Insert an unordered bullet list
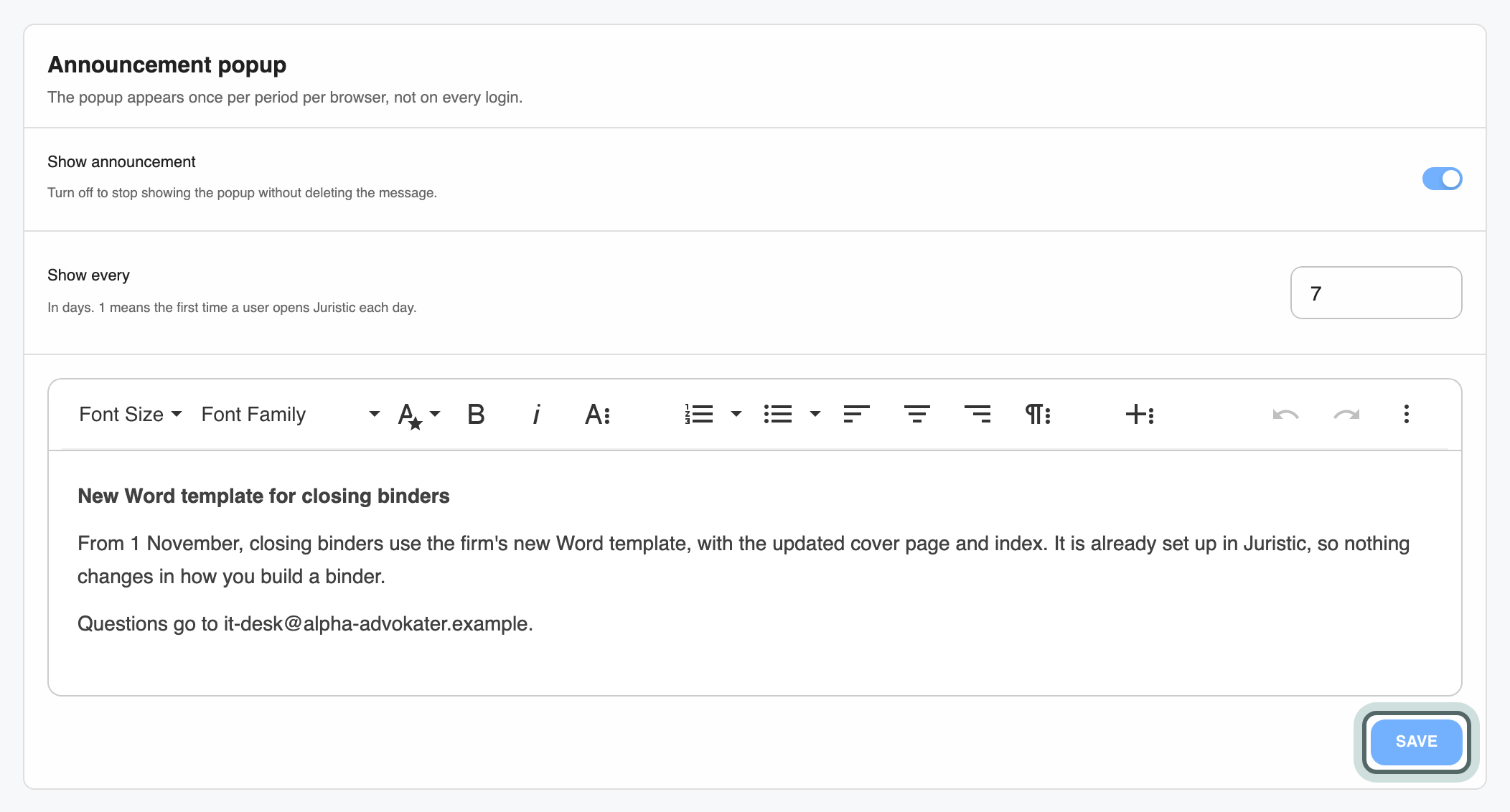 pos(778,414)
